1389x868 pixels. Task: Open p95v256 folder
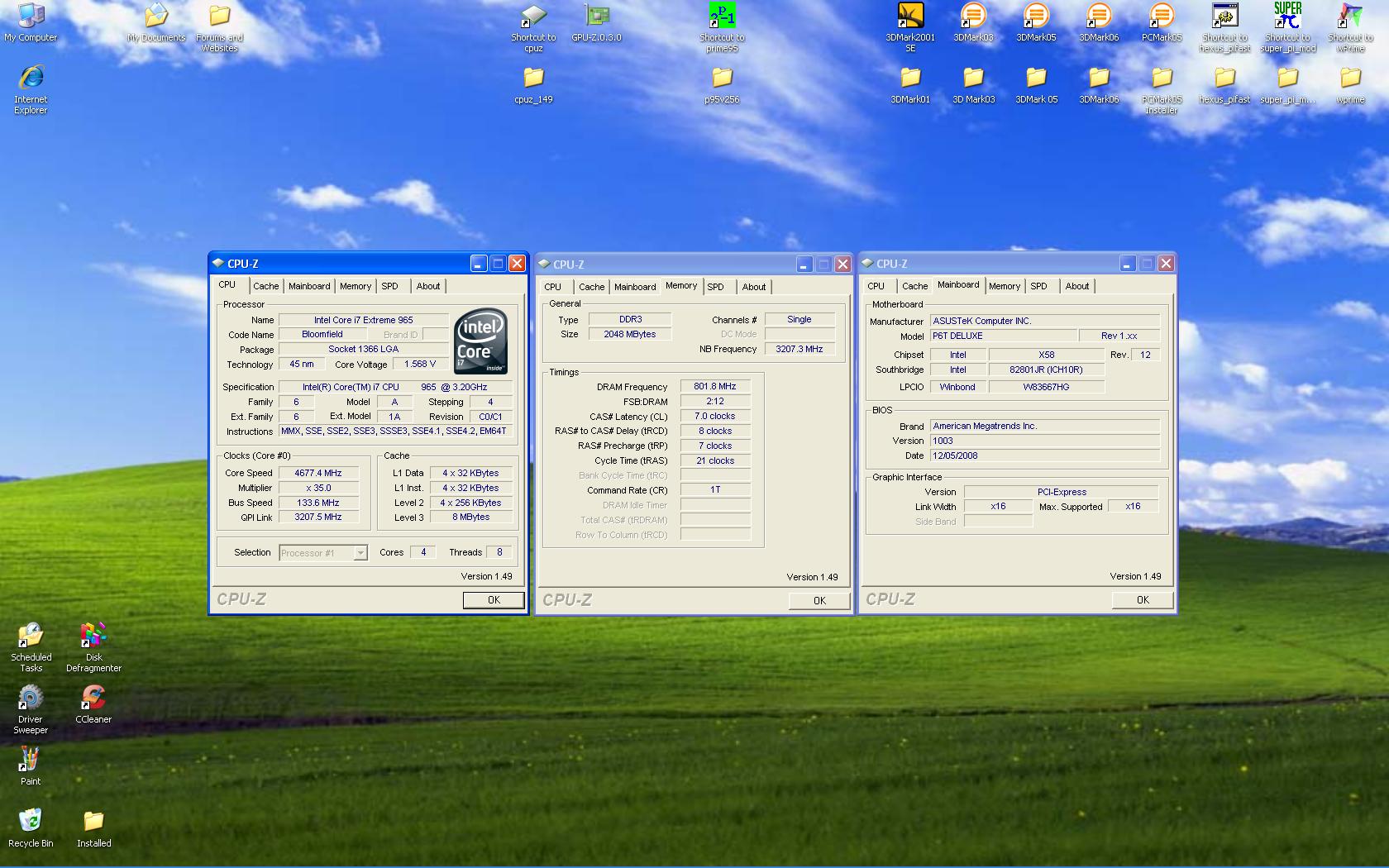[x=722, y=84]
